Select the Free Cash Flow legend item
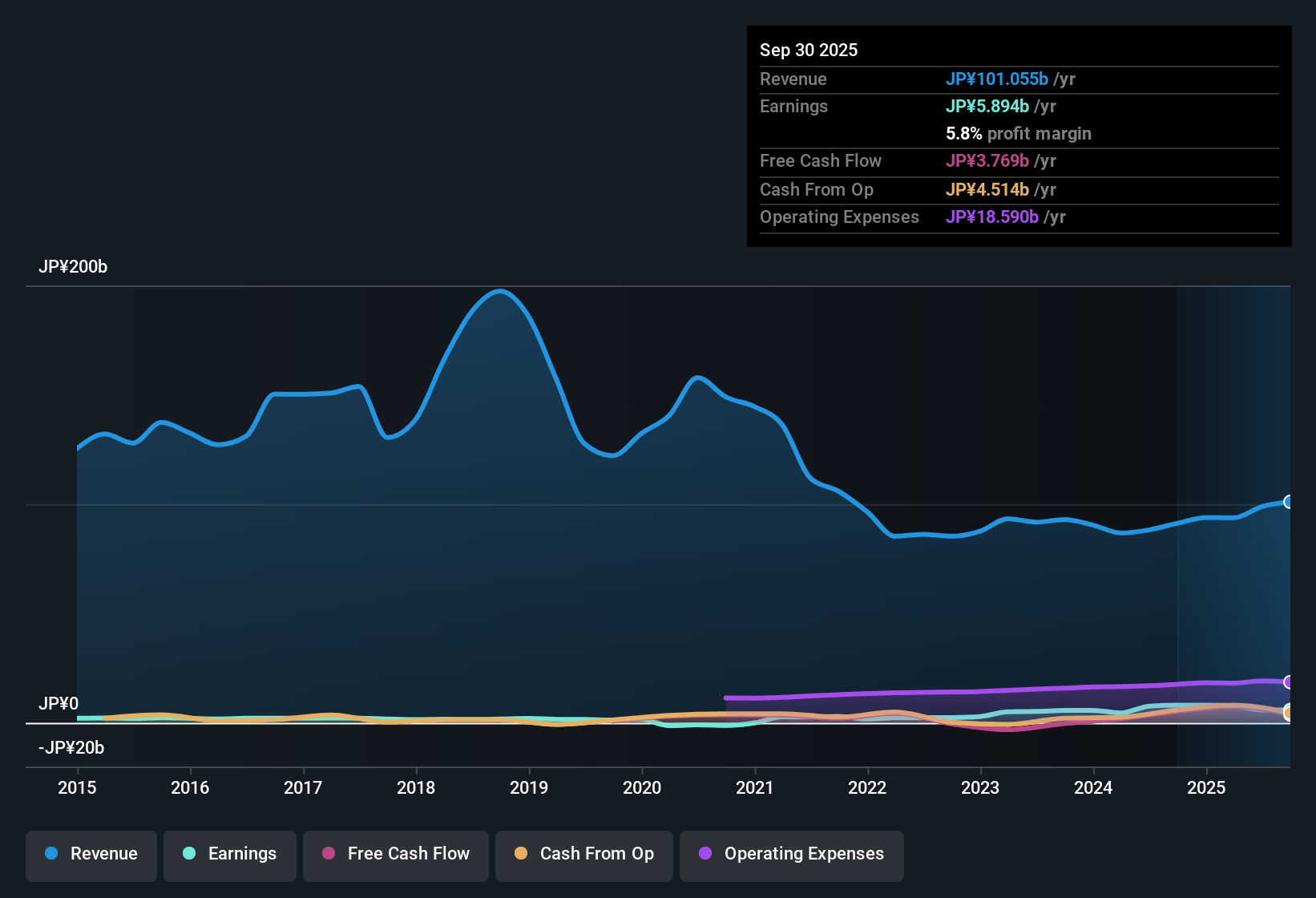1316x898 pixels. coord(395,854)
